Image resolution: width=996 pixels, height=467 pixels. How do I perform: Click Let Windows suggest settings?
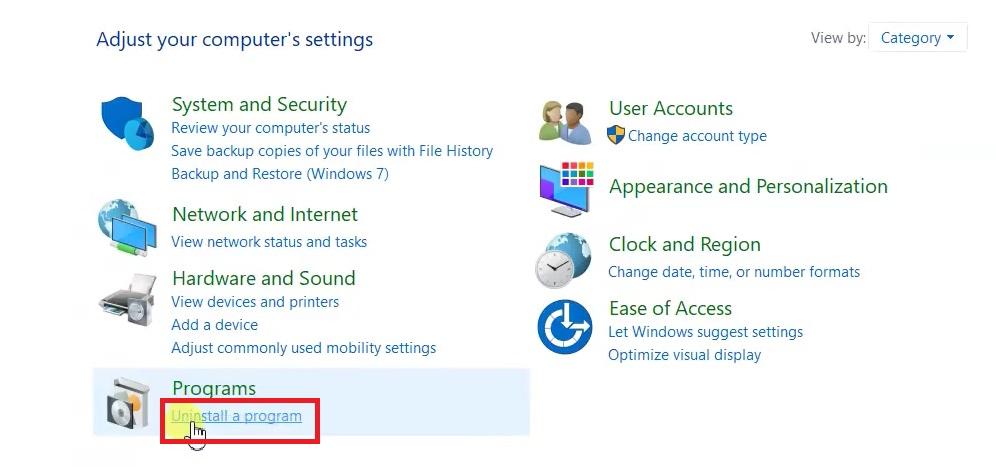[x=705, y=332]
